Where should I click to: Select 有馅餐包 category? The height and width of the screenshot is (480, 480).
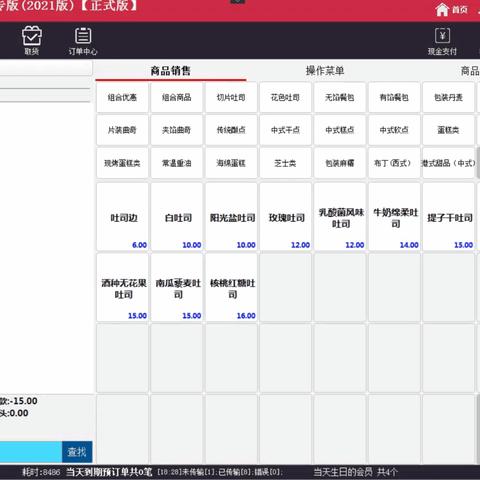click(394, 98)
